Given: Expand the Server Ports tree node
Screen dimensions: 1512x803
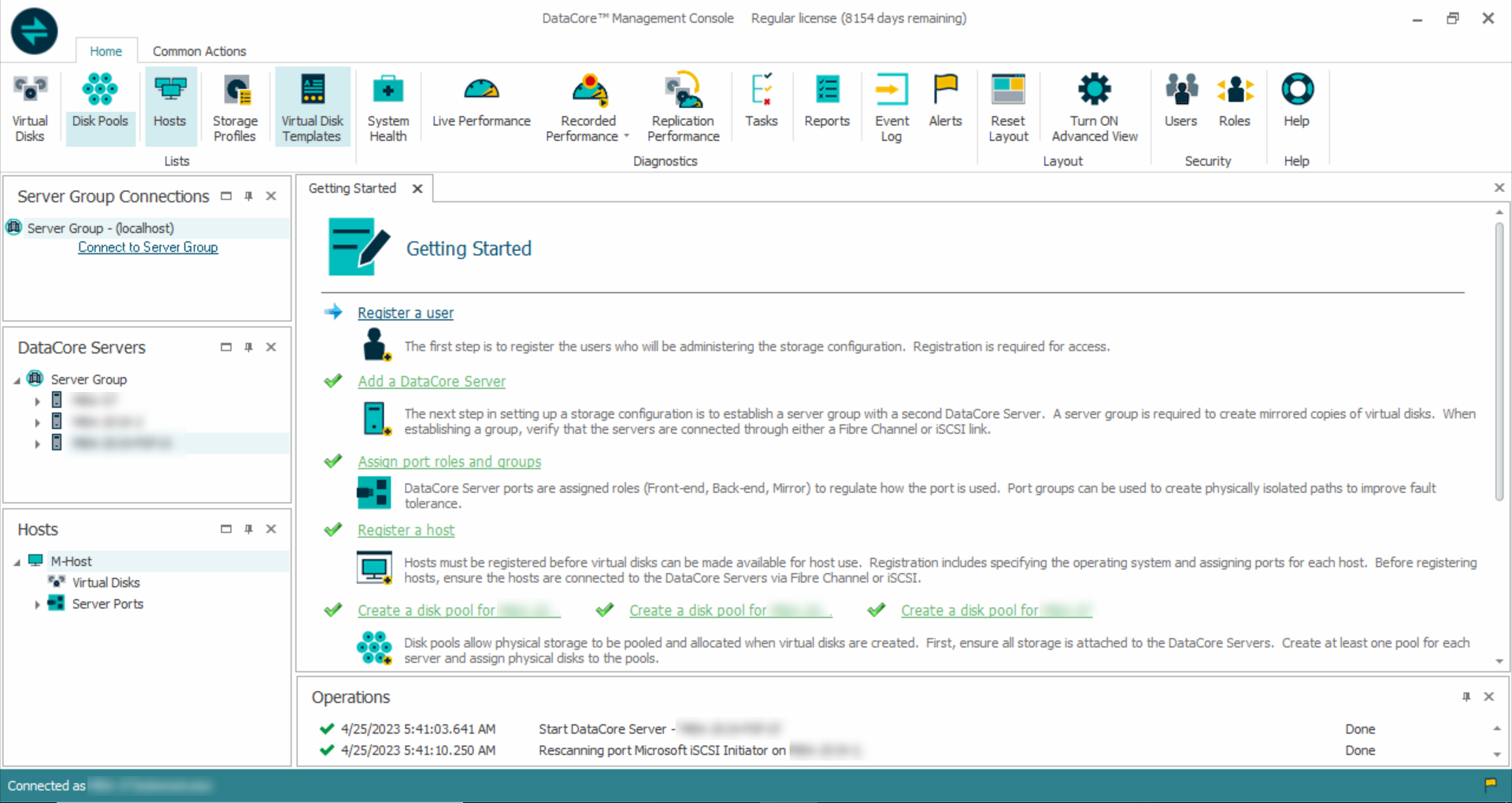Looking at the screenshot, I should click(x=37, y=605).
